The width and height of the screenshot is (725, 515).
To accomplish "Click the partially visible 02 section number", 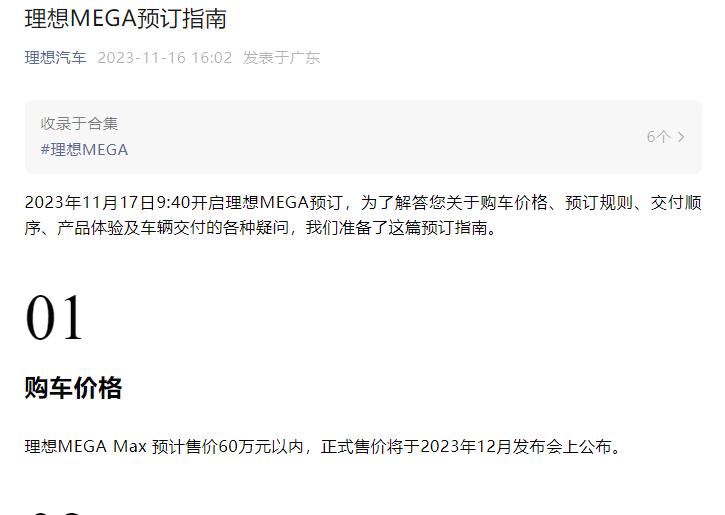I will coord(54,513).
